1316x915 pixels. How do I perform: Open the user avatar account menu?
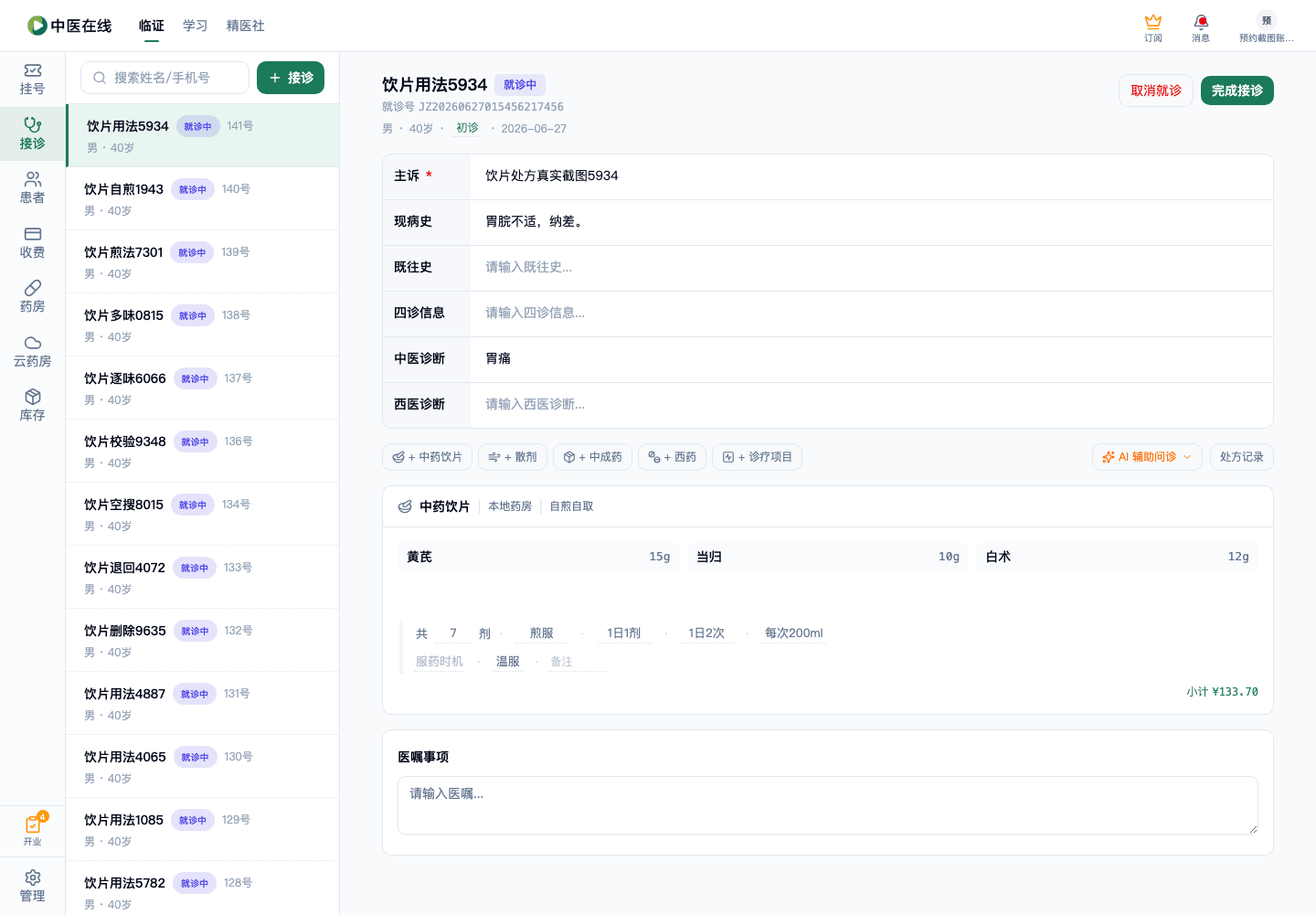[x=1266, y=27]
